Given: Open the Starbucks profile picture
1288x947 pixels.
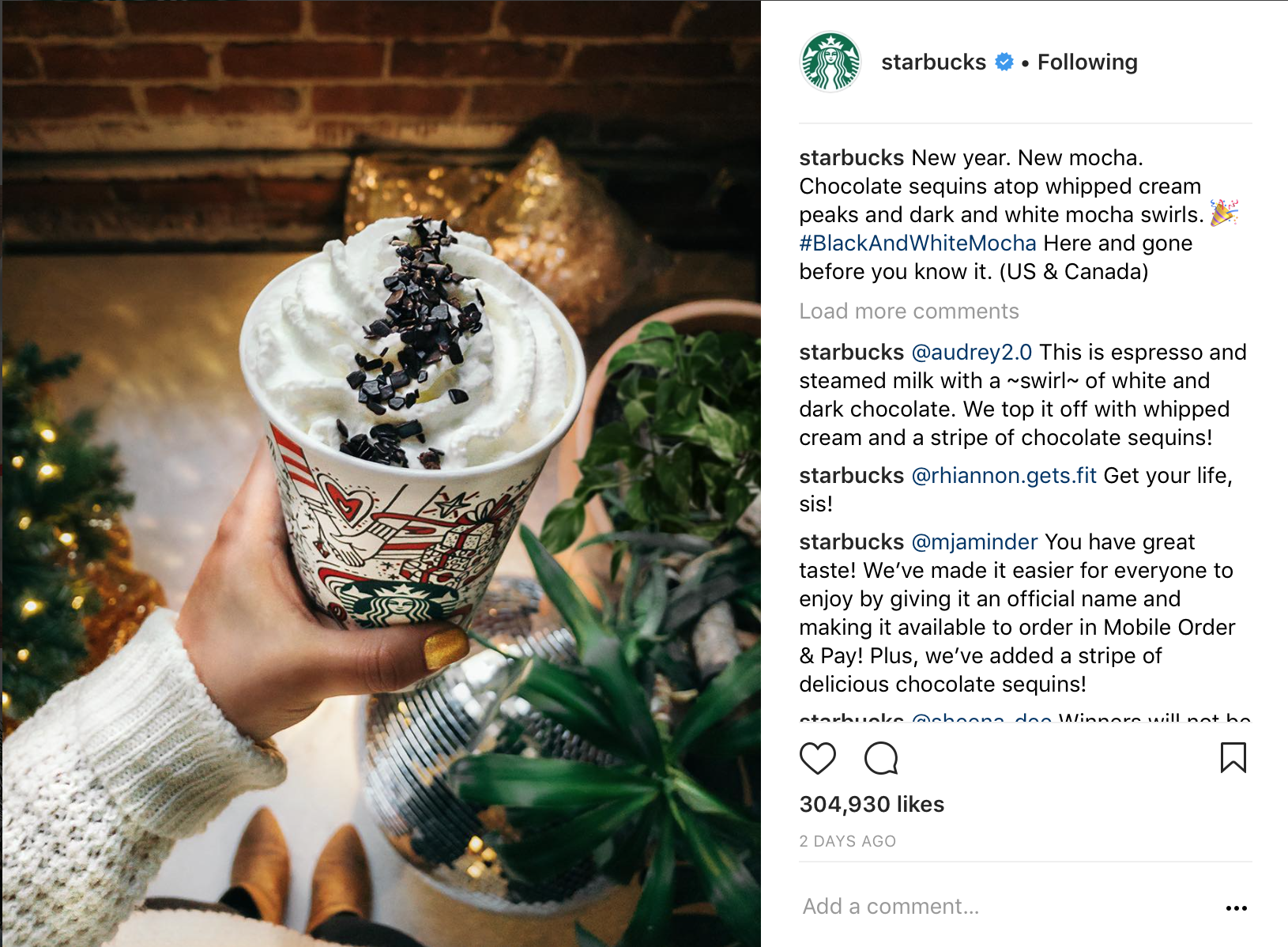Looking at the screenshot, I should click(x=830, y=62).
